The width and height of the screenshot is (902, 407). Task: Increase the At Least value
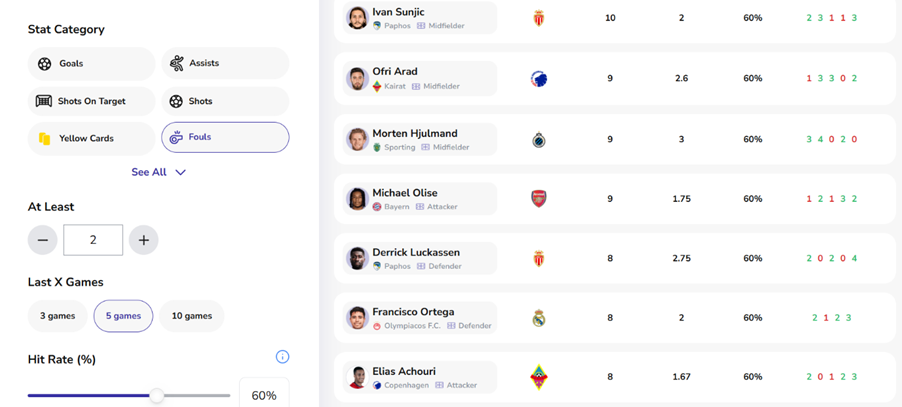[x=144, y=240]
